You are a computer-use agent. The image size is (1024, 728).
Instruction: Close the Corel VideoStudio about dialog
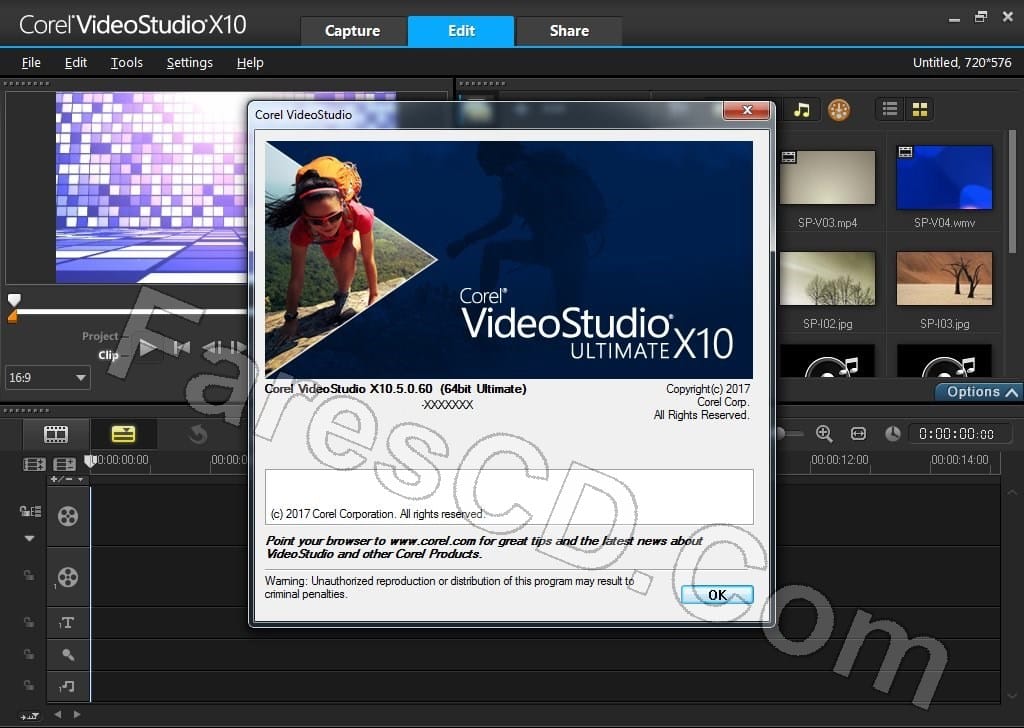click(747, 110)
